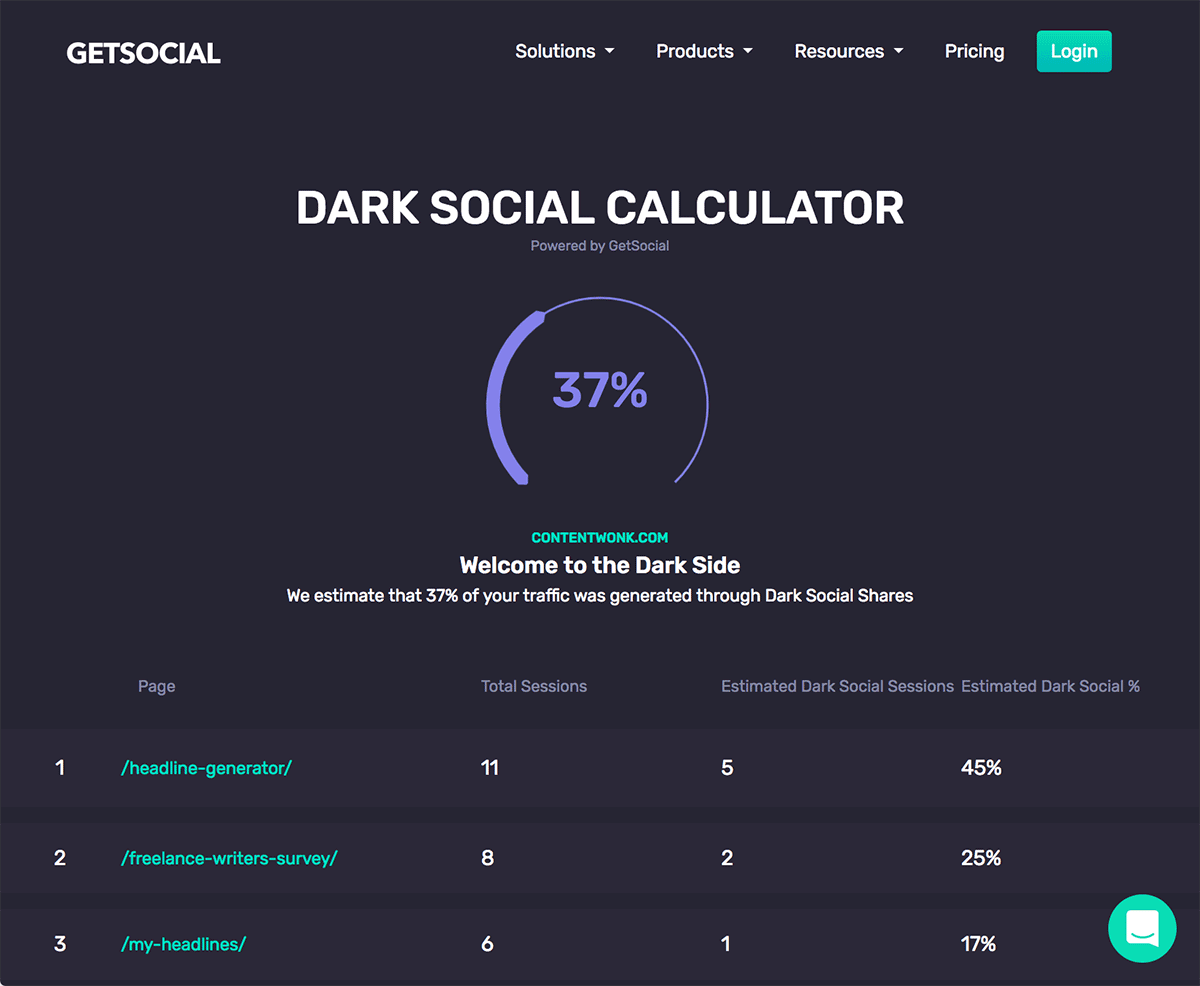Click the Login button
Screen dimensions: 1200x986
pos(1074,51)
